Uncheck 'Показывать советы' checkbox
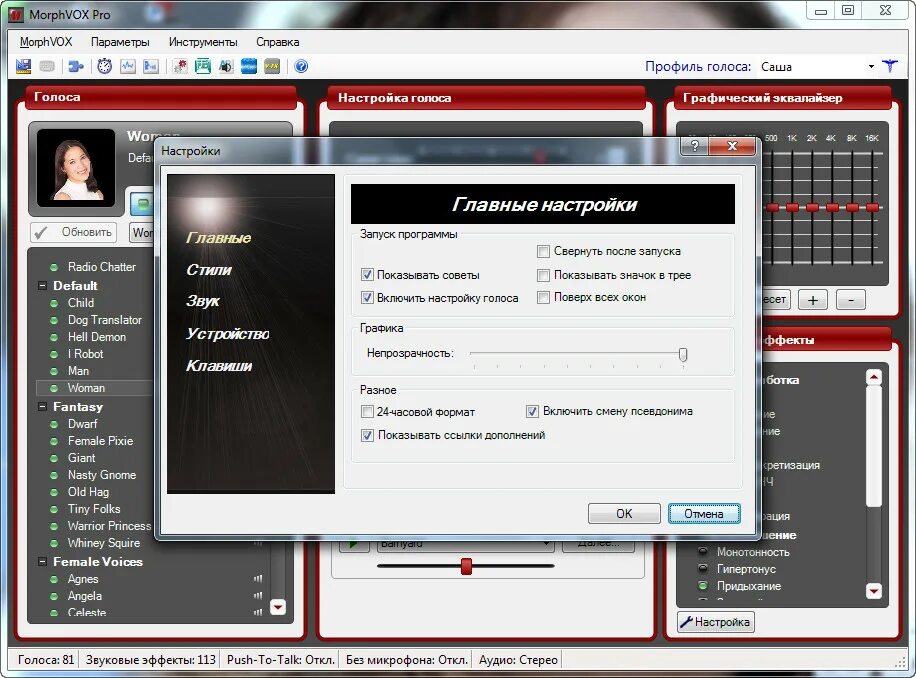 coord(367,274)
